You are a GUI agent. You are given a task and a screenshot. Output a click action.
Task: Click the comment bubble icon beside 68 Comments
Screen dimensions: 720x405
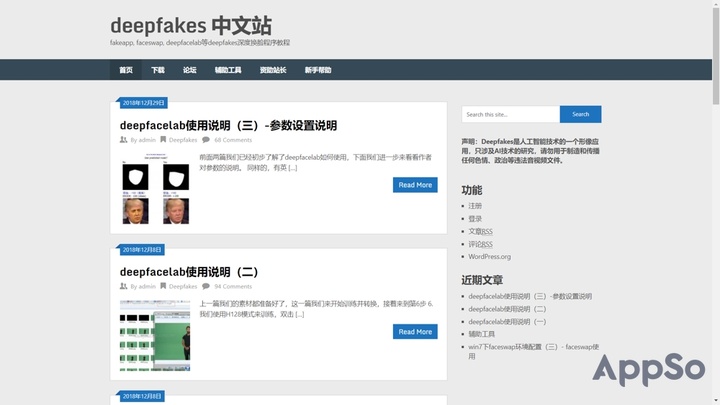[x=206, y=140]
